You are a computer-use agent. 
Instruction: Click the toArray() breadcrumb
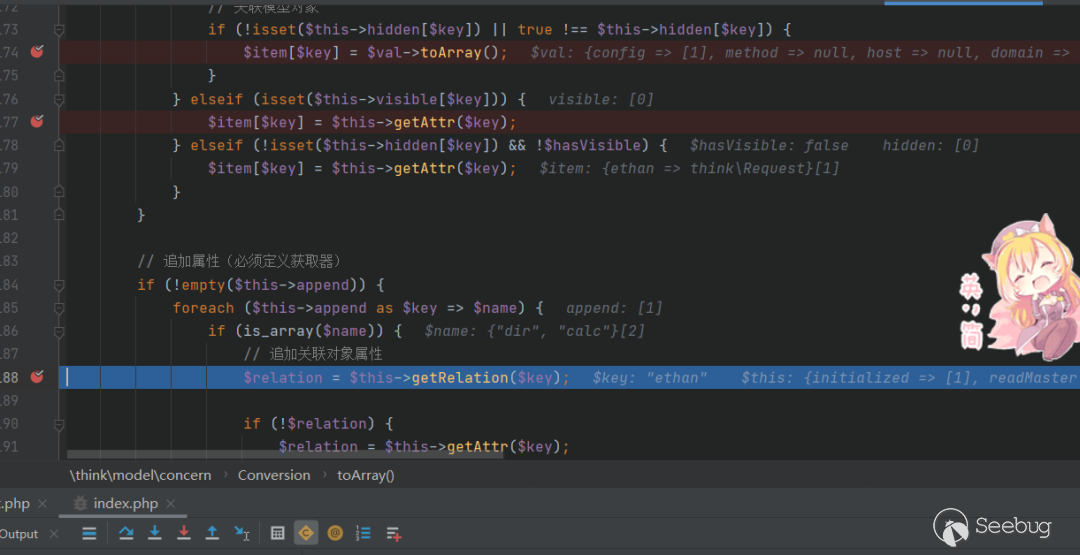pos(365,475)
